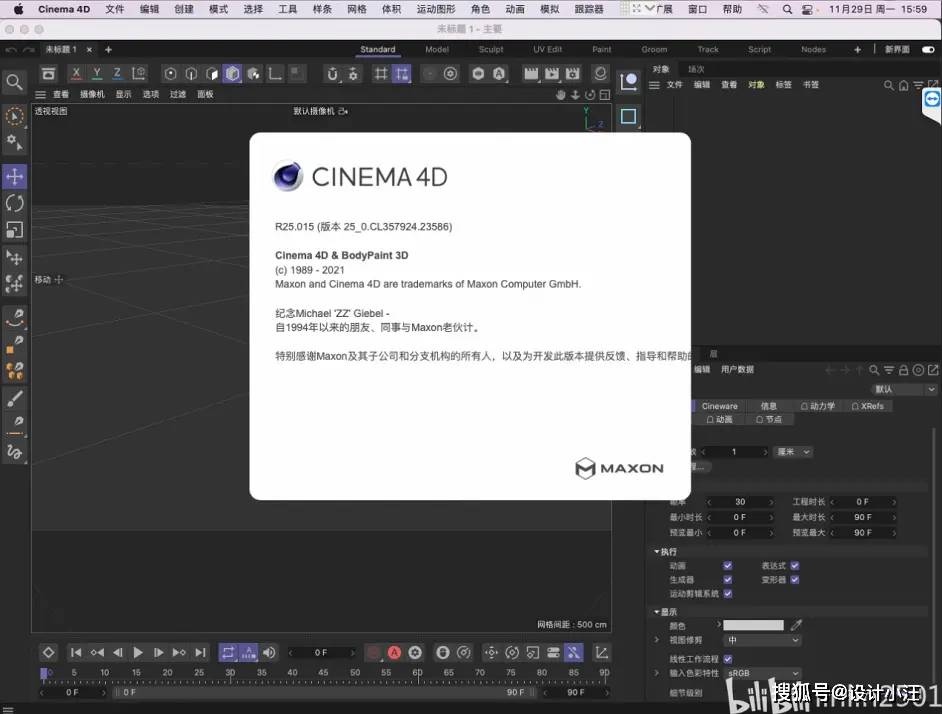Switch to the Sculpt layout tab

pyautogui.click(x=491, y=49)
